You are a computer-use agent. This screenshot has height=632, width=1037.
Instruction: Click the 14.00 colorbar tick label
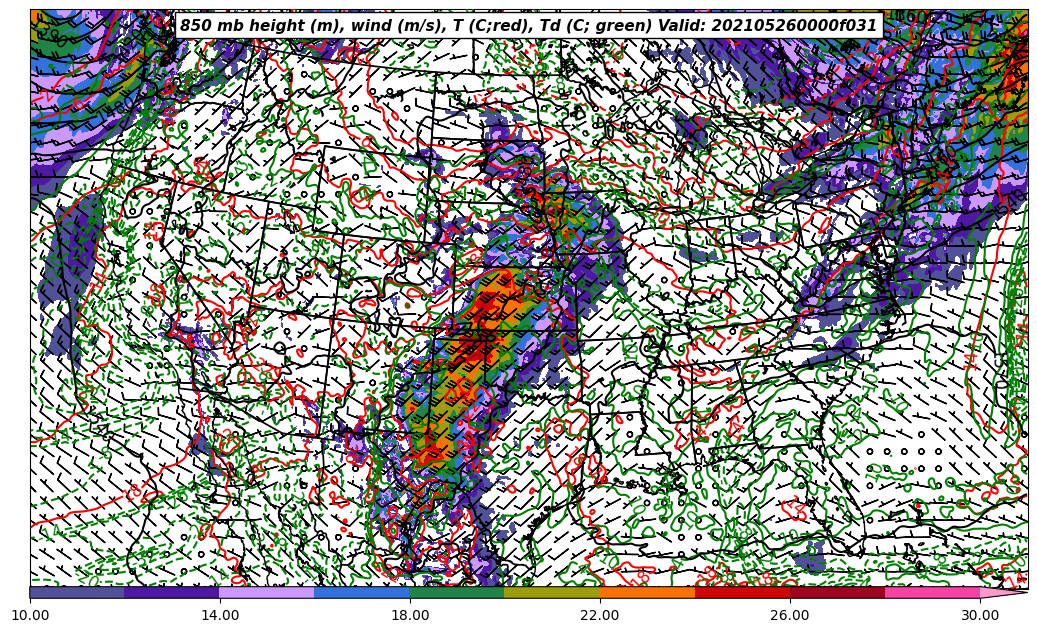(220, 615)
